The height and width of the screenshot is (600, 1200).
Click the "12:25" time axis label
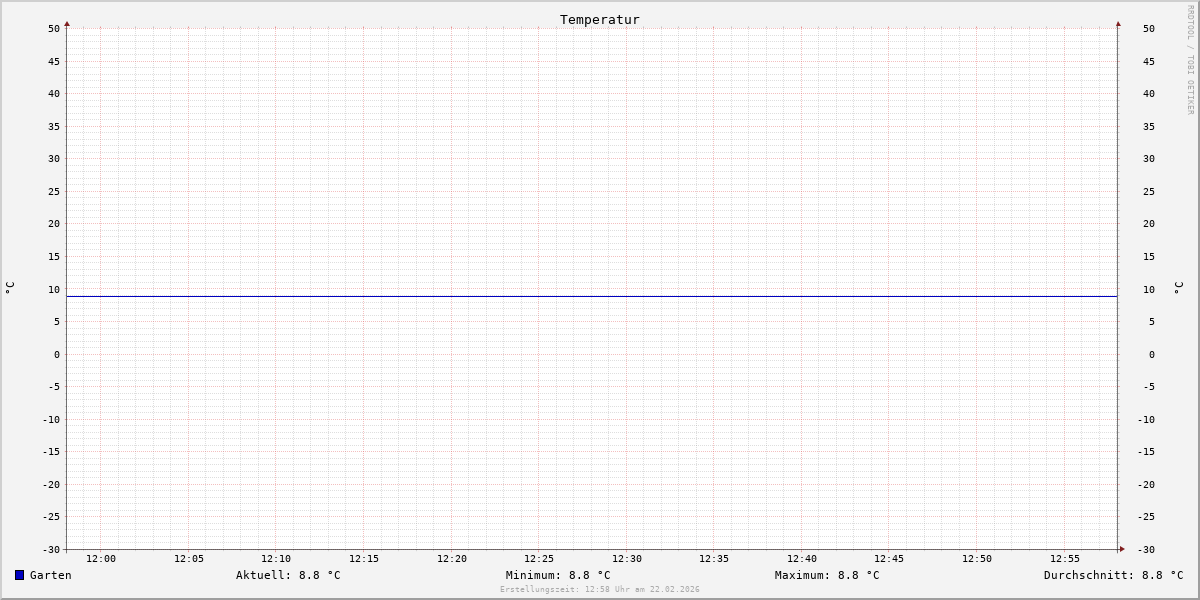point(539,559)
